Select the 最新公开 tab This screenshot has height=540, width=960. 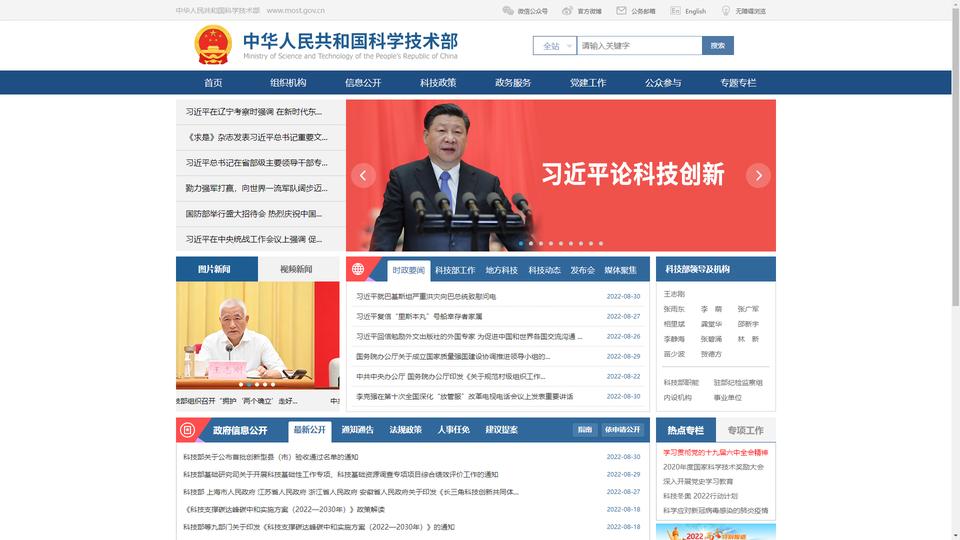(x=310, y=430)
